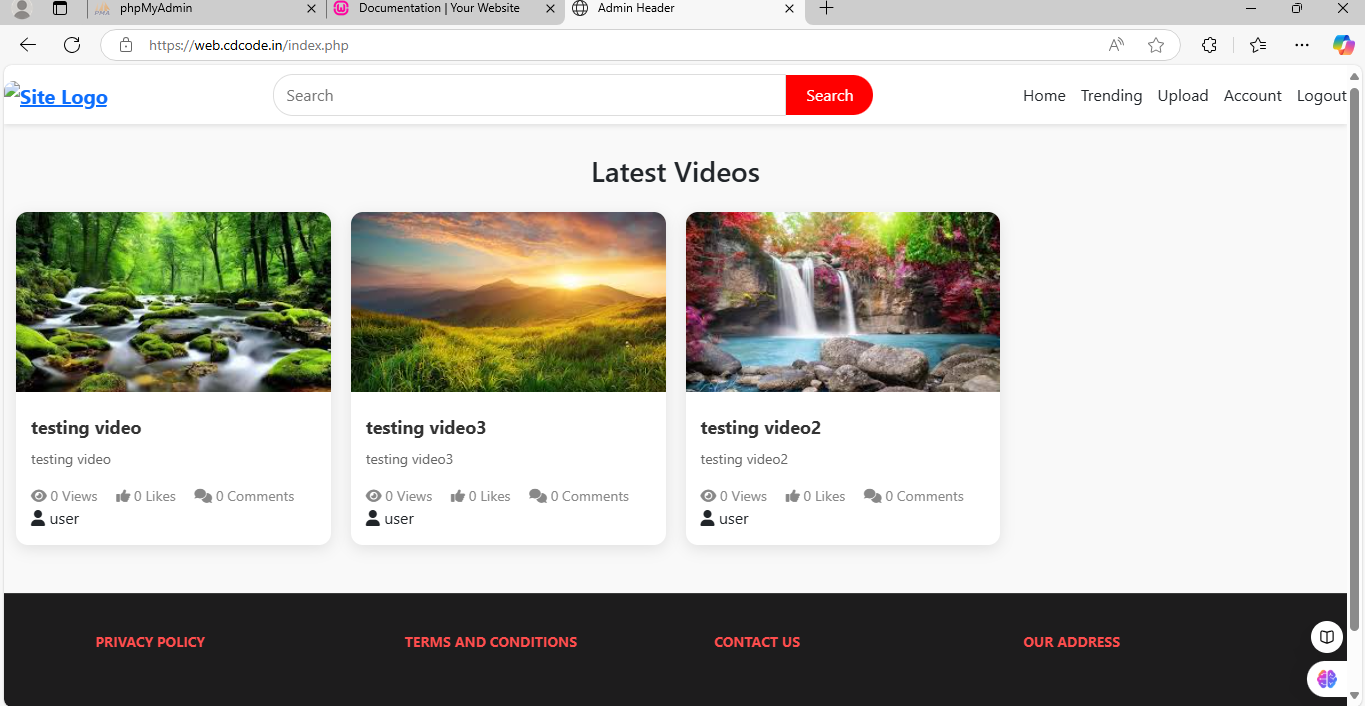1365x706 pixels.
Task: Click the comments icon on testing video3
Action: [537, 496]
